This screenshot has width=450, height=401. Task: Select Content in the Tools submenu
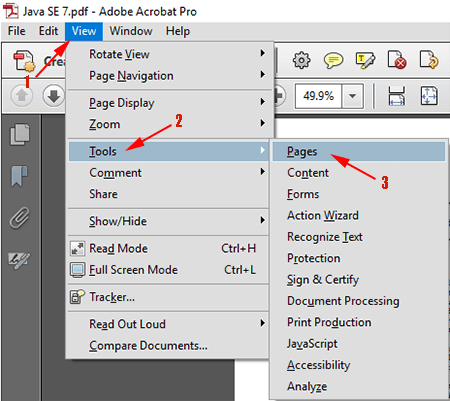pos(359,173)
